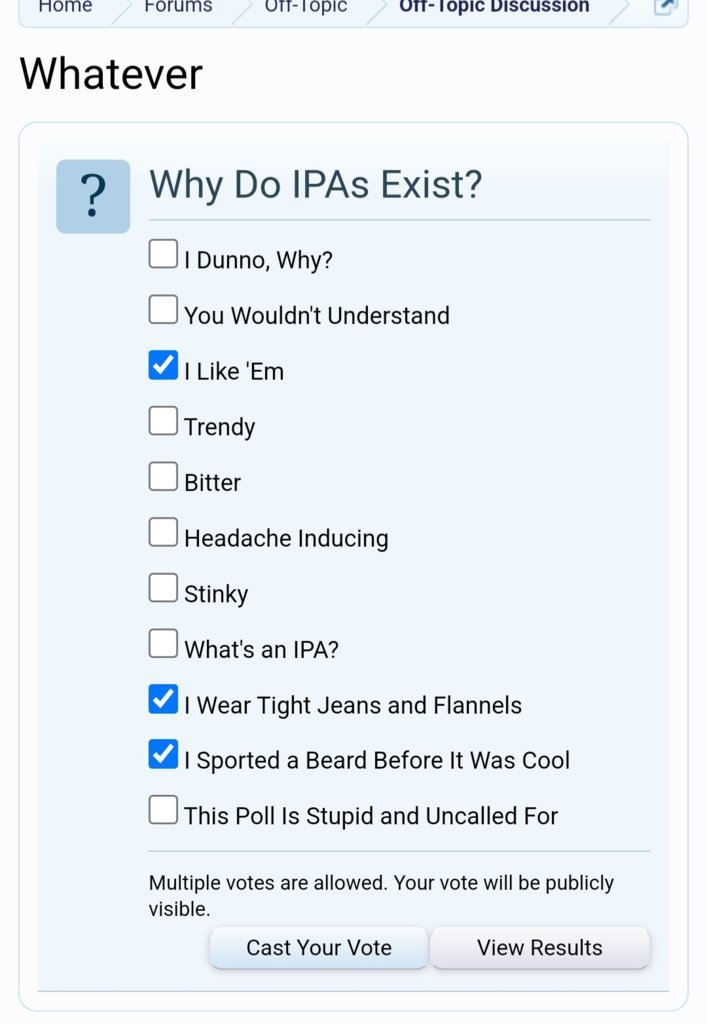Check the "You Wouldn't Understand" checkbox

(x=163, y=309)
